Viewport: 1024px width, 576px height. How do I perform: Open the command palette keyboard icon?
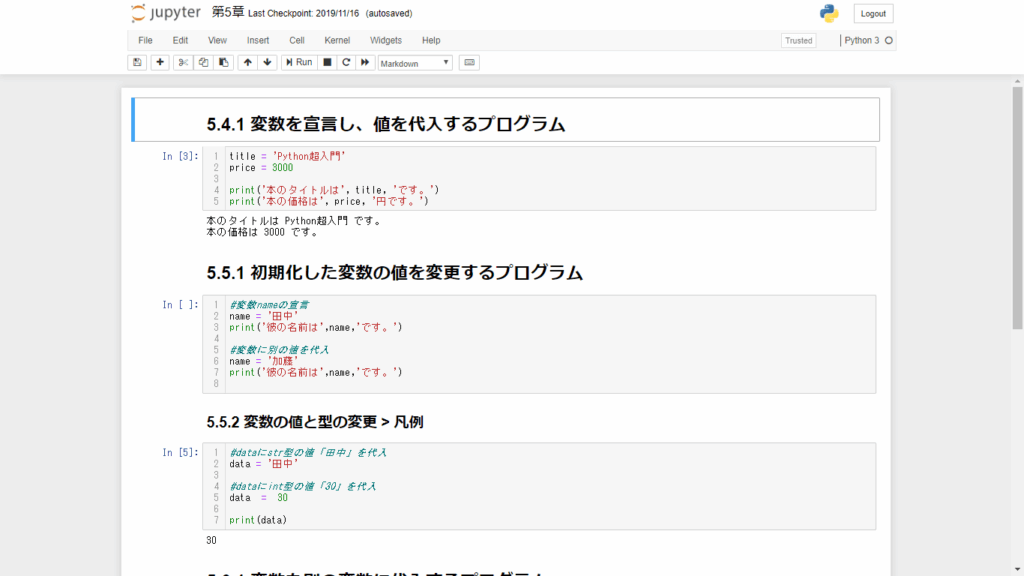pos(469,62)
